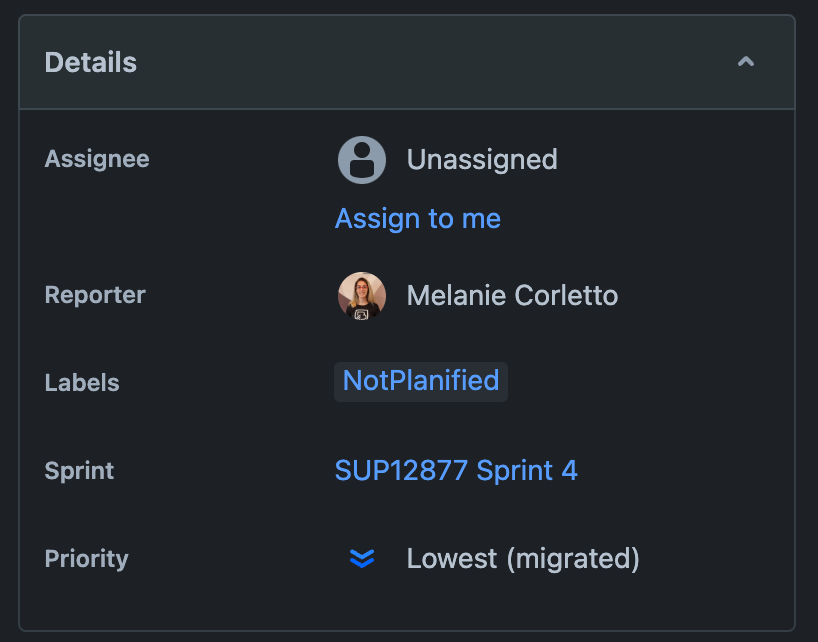
Task: Select the NotPlanified label
Action: [420, 381]
